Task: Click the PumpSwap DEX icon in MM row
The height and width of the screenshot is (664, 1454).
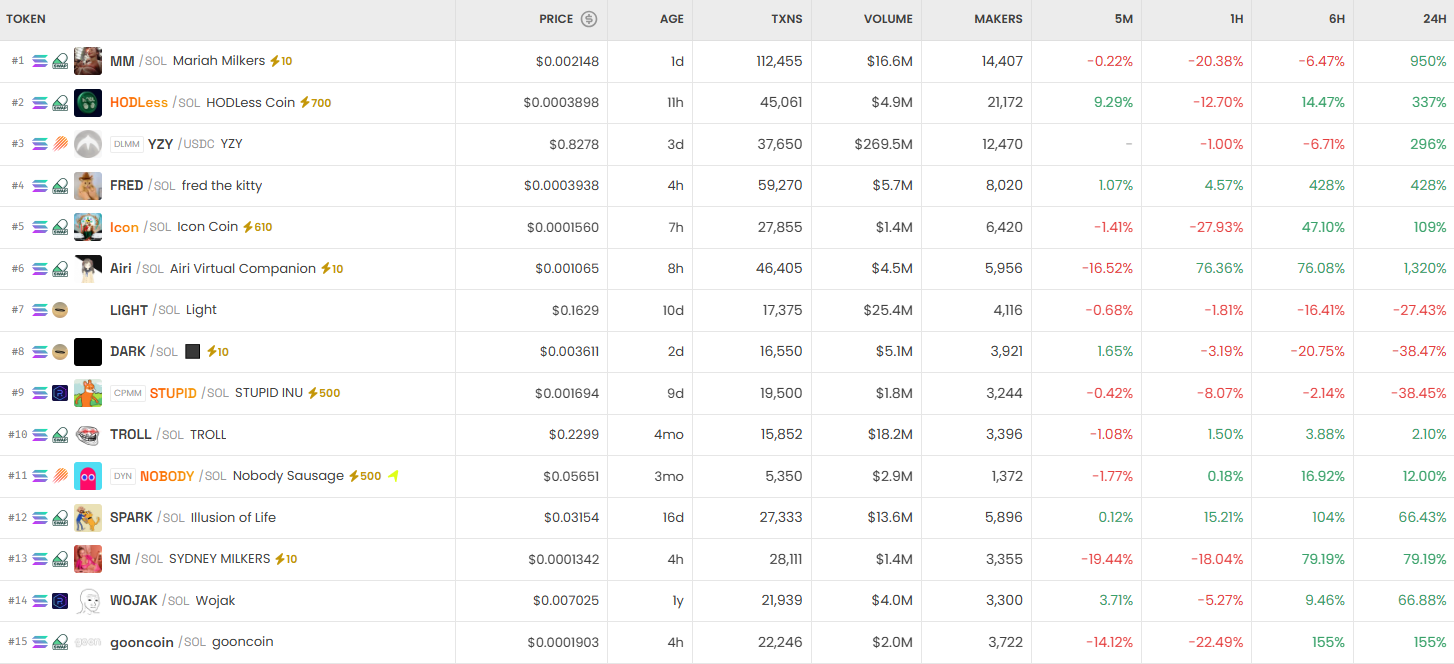Action: tap(60, 61)
